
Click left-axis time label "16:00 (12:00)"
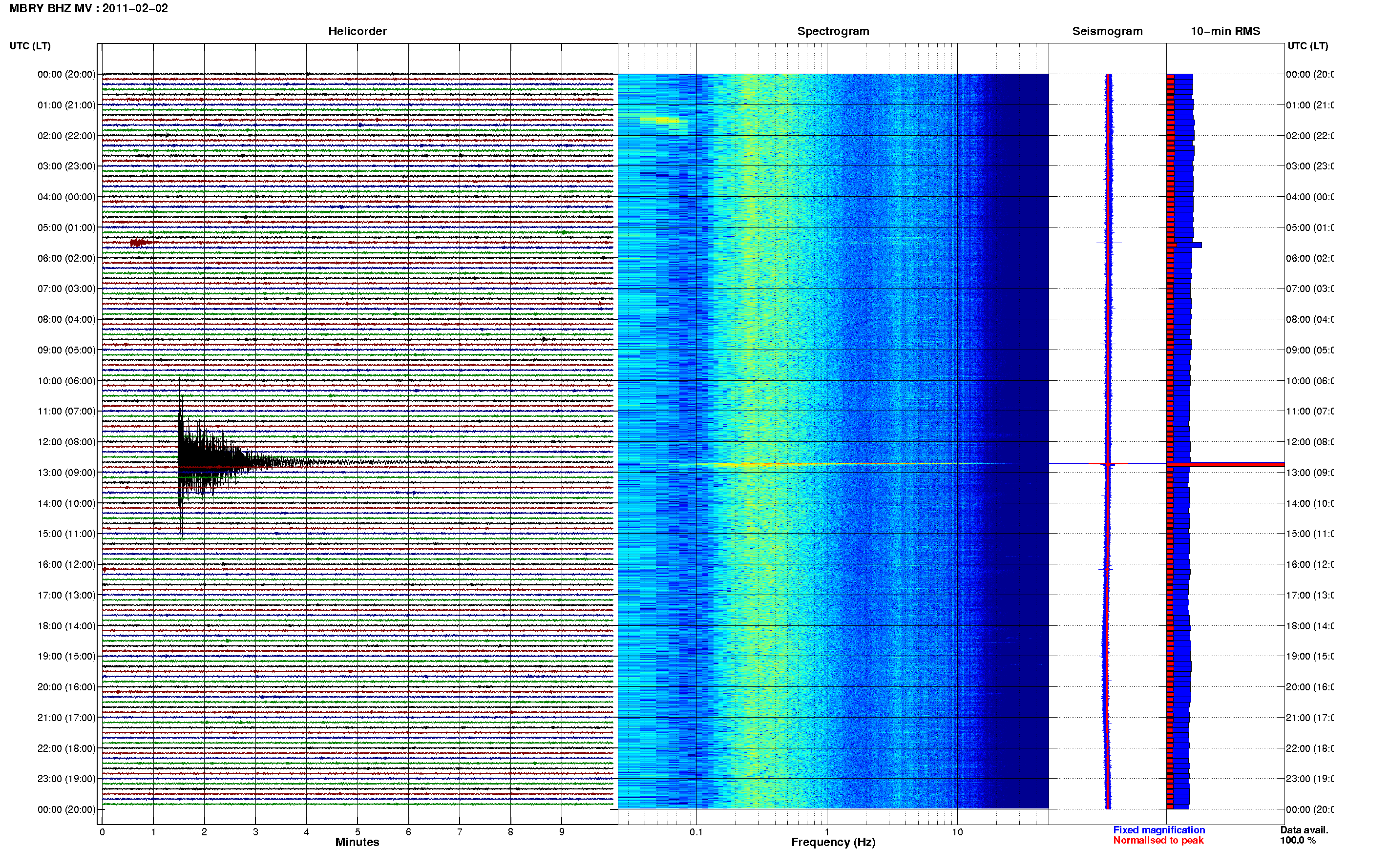(x=66, y=564)
